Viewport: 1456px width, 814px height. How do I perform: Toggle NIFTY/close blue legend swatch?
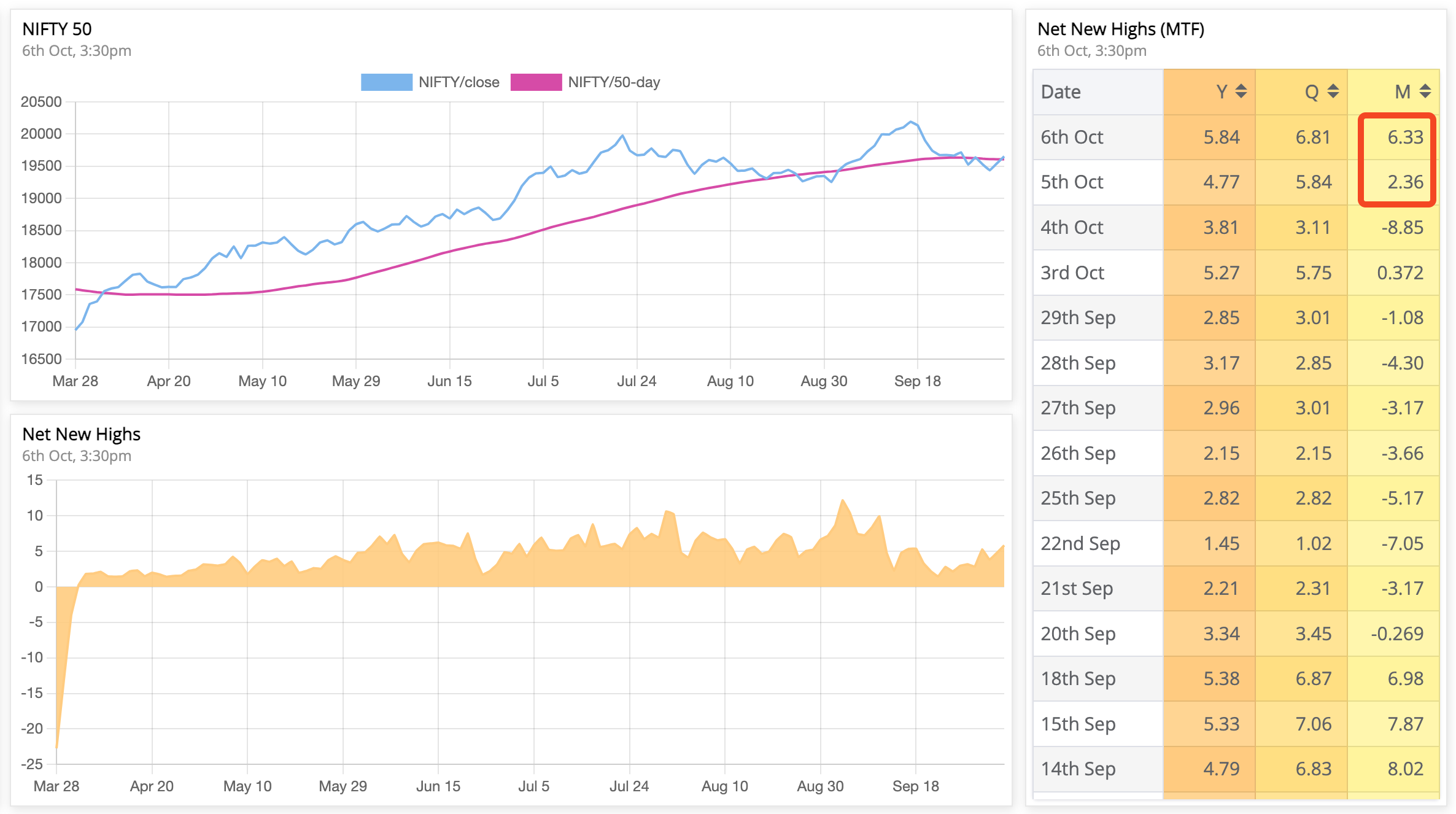pyautogui.click(x=386, y=82)
